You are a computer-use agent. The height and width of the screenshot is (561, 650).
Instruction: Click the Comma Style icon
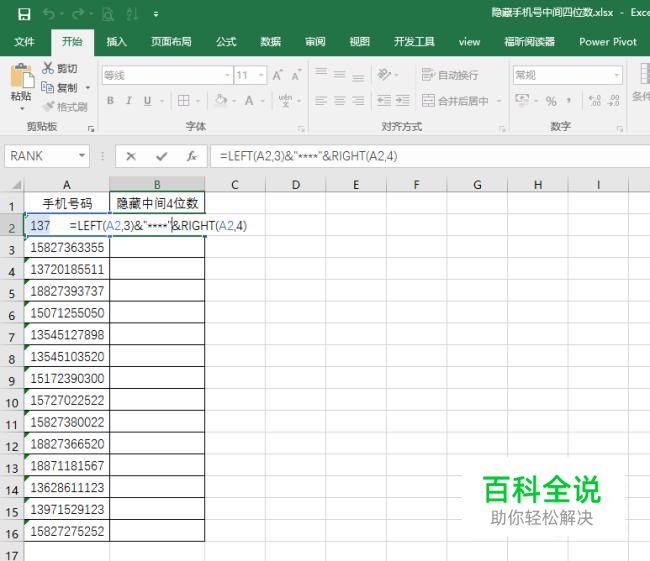(x=570, y=101)
